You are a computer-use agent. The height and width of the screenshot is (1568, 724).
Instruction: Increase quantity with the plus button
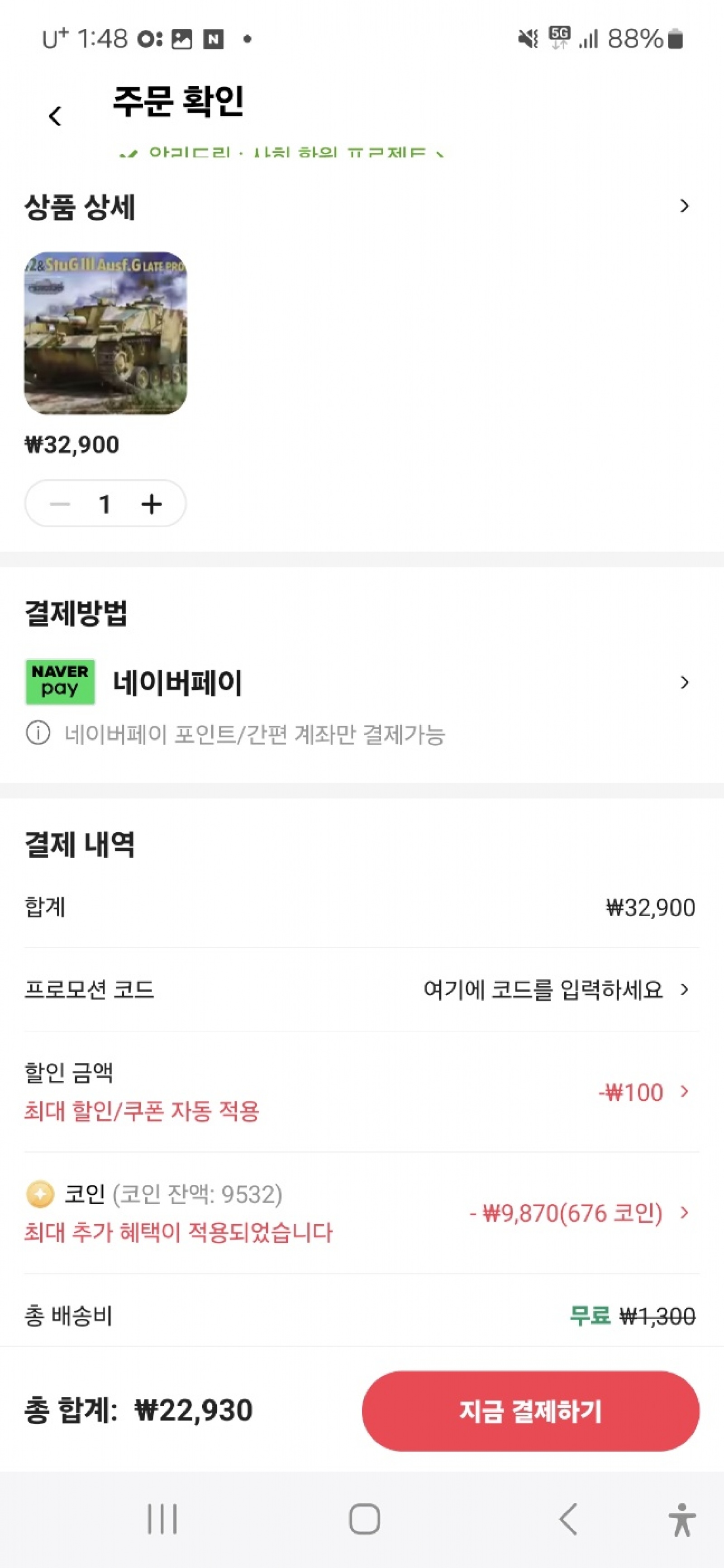(152, 504)
